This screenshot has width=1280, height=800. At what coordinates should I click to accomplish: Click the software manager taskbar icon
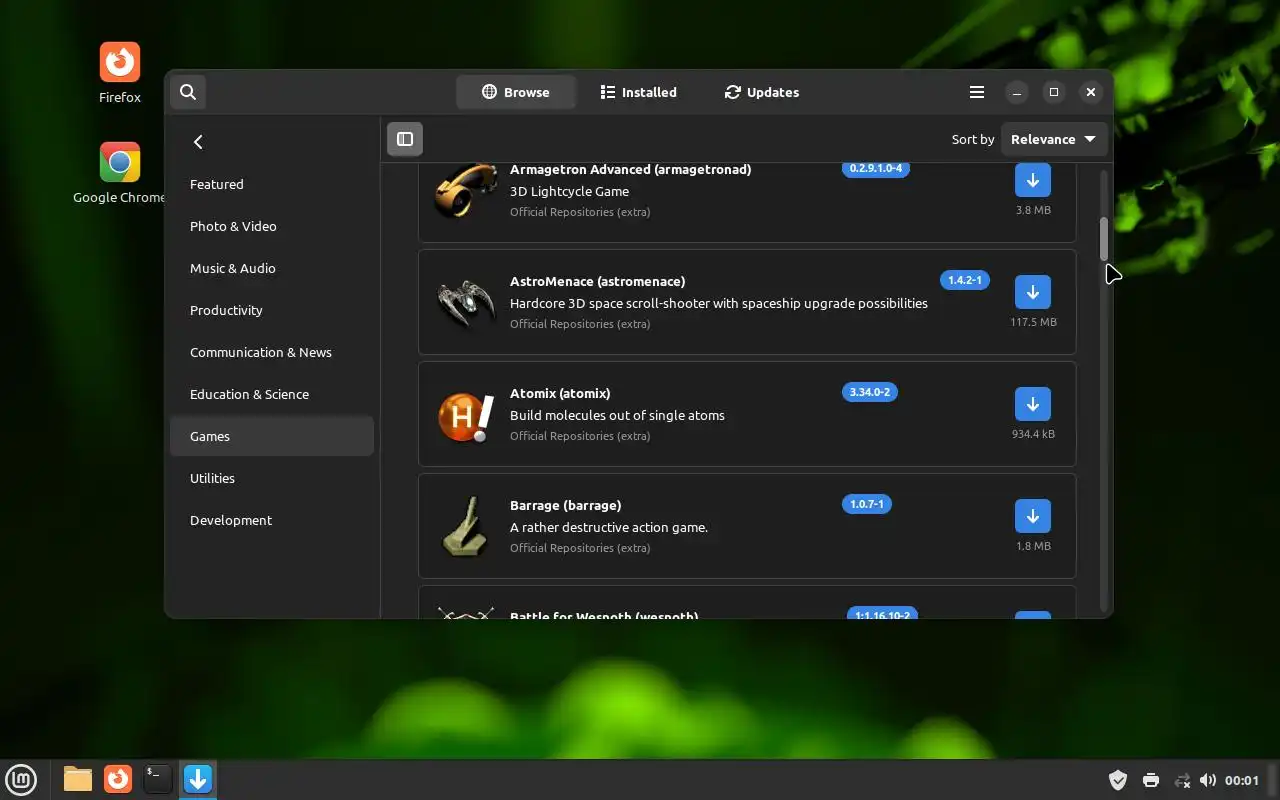pos(198,779)
